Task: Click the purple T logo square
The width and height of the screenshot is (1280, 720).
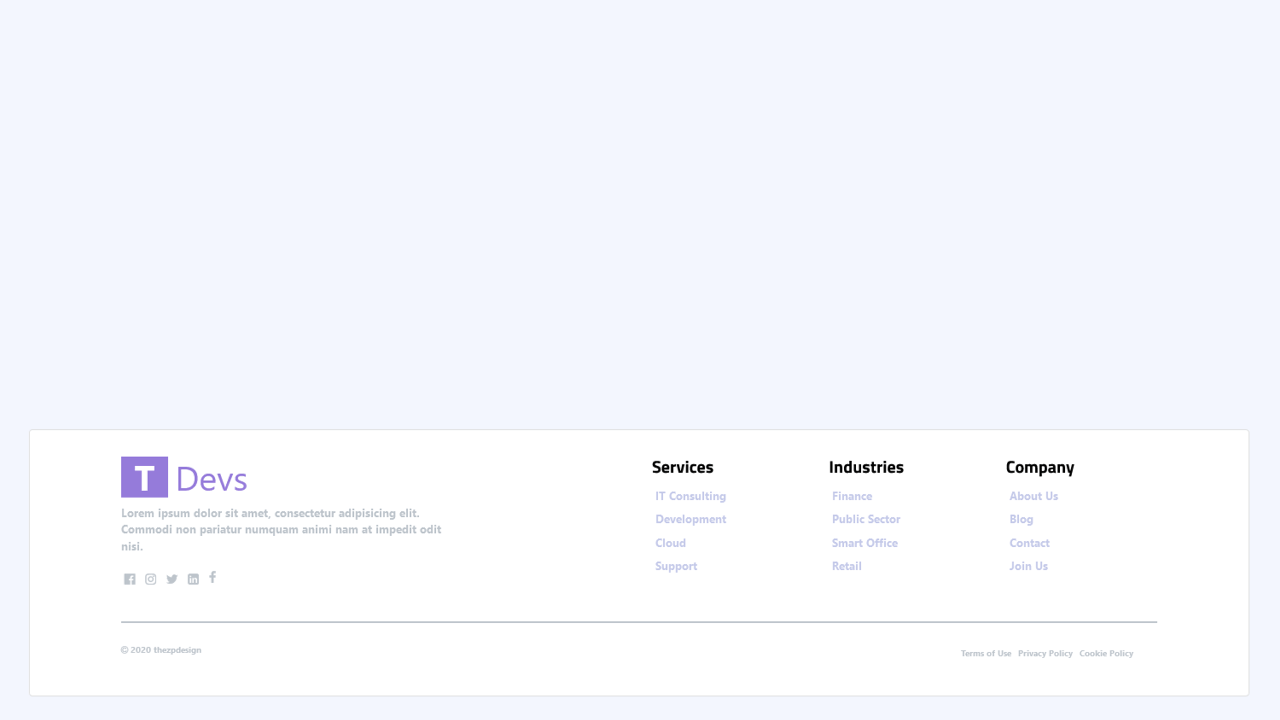Action: (x=144, y=477)
